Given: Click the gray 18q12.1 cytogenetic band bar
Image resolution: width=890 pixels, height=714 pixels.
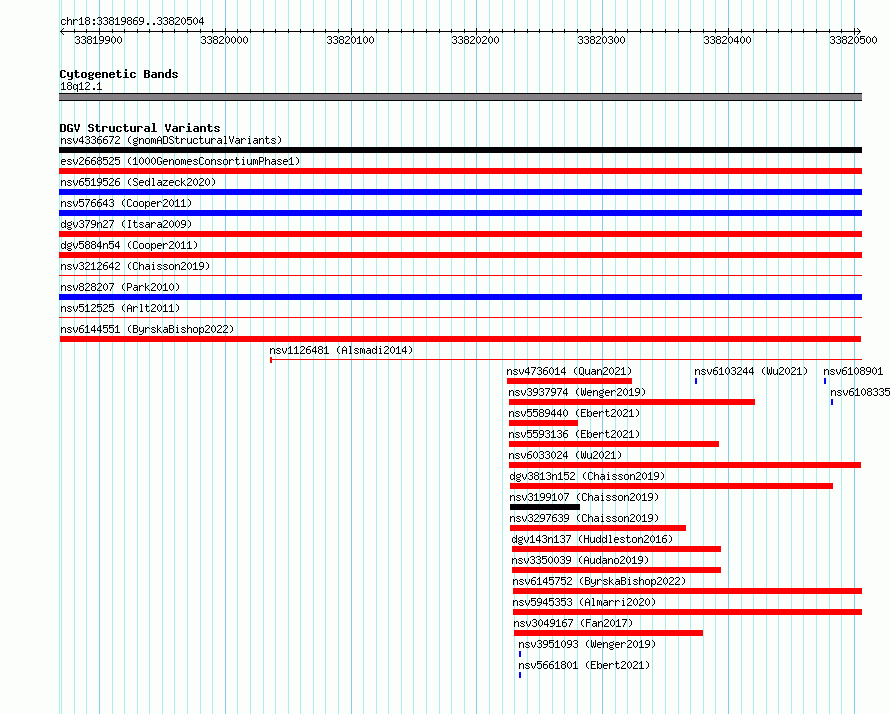Looking at the screenshot, I should pyautogui.click(x=460, y=97).
